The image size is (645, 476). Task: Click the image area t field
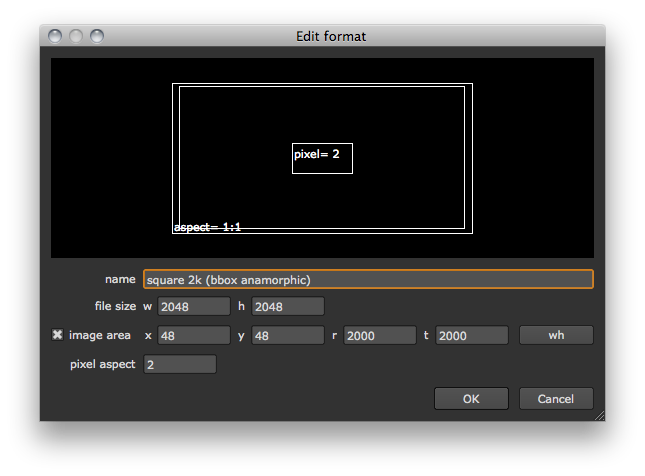(472, 335)
